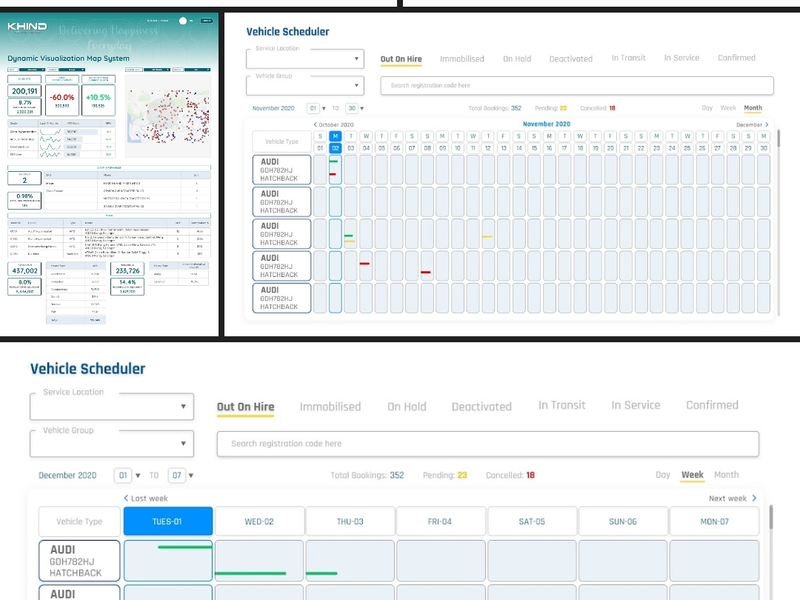Switch to Immobilised tab in month view

tap(462, 59)
